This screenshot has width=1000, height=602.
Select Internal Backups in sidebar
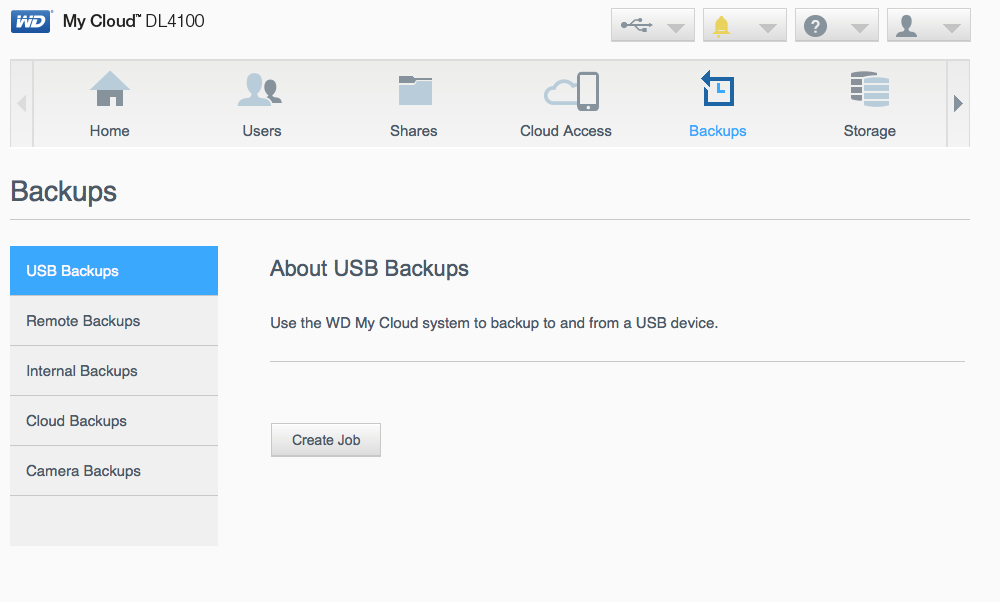point(114,371)
